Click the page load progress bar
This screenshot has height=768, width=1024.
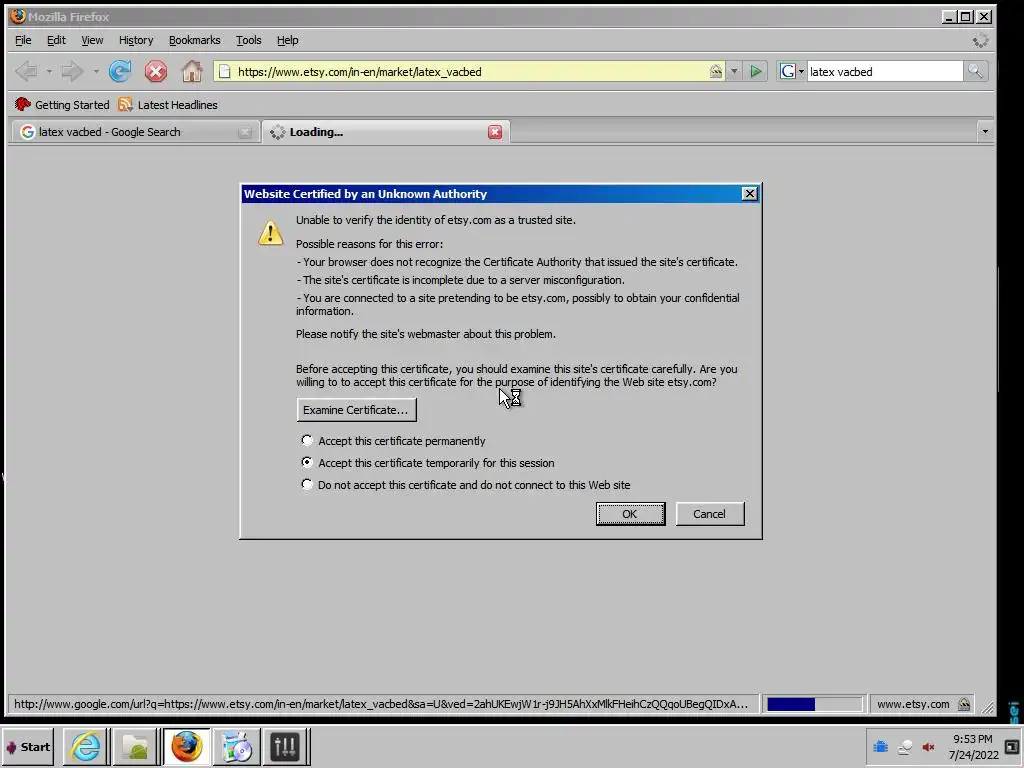click(x=814, y=704)
